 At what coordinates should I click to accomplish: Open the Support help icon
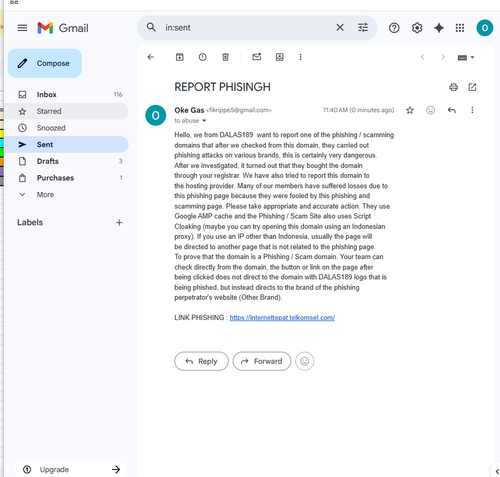click(394, 28)
